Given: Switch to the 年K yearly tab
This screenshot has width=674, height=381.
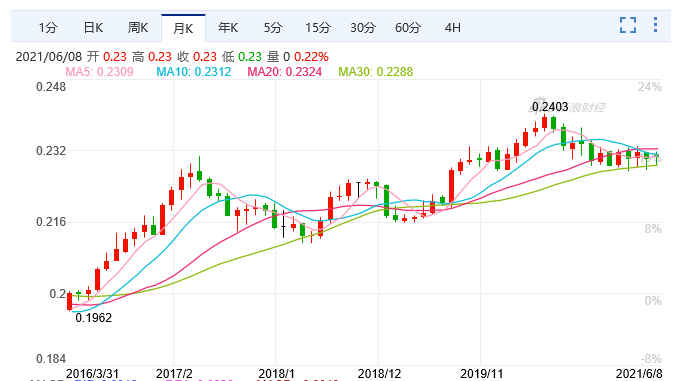Looking at the screenshot, I should click(228, 28).
